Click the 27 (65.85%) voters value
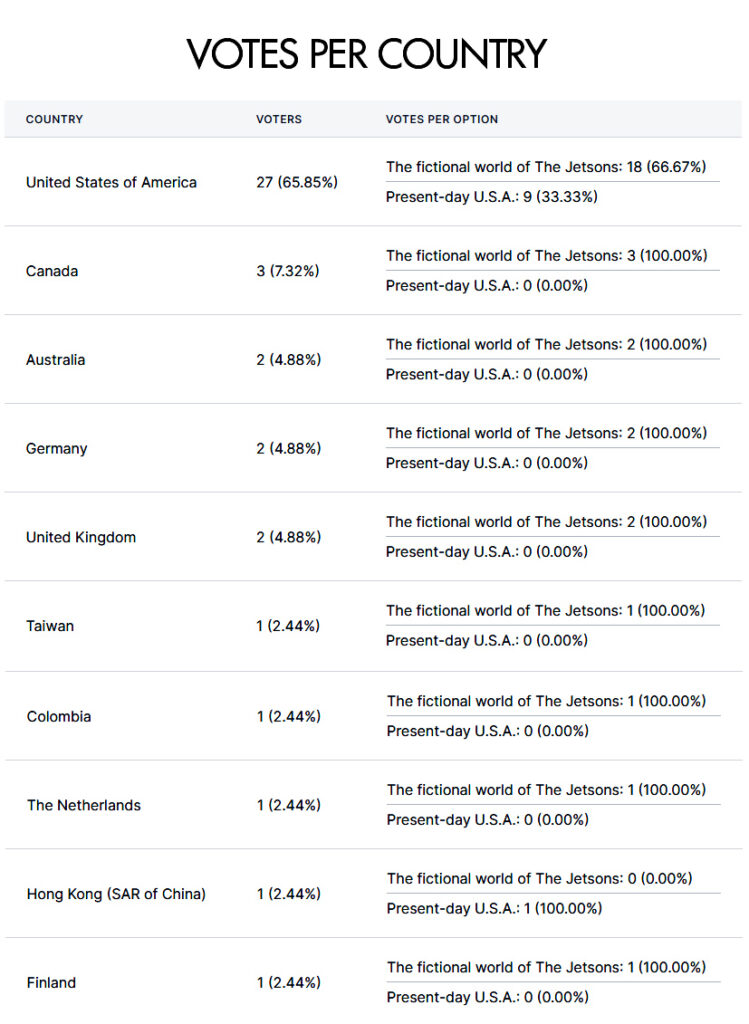 click(x=297, y=182)
